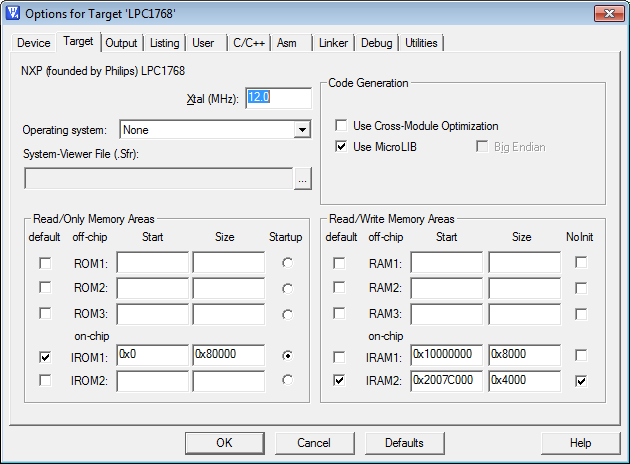Click the Xtal (MHz) input field
This screenshot has width=630, height=464.
(x=278, y=98)
